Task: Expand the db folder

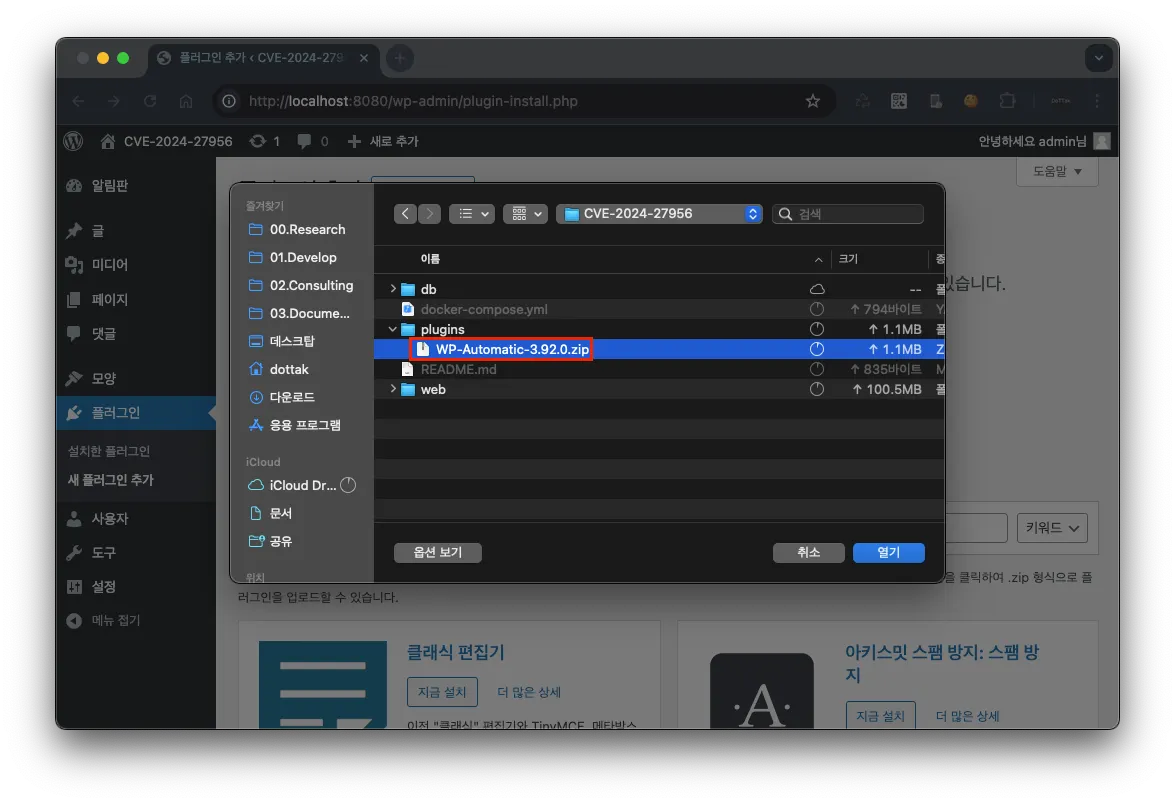Action: click(x=393, y=288)
